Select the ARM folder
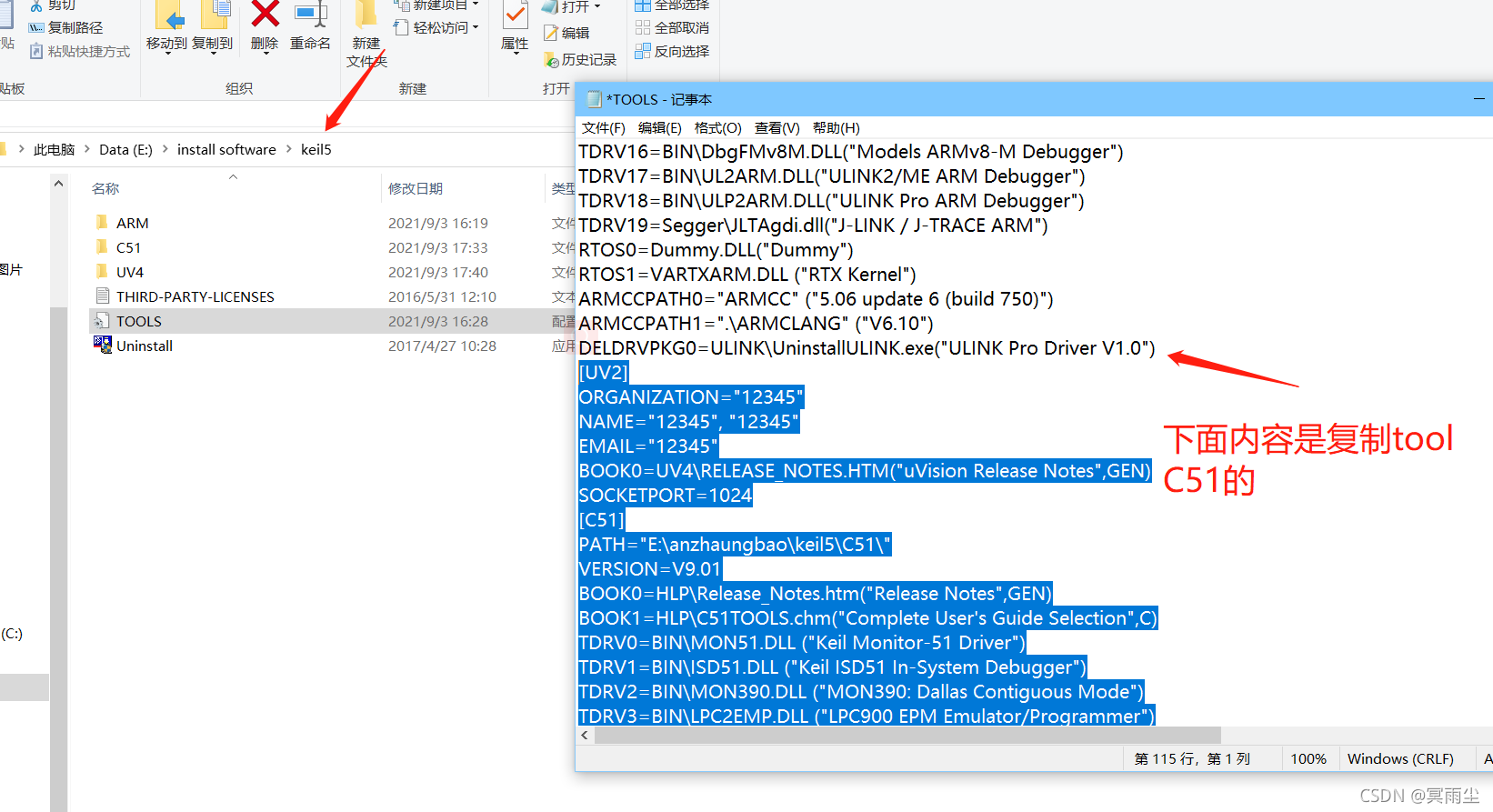1493x812 pixels. [x=133, y=224]
